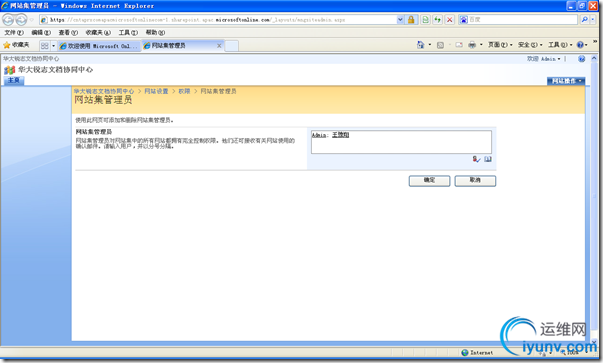
Task: Click the vertical scrollbar up arrow
Action: [594, 58]
